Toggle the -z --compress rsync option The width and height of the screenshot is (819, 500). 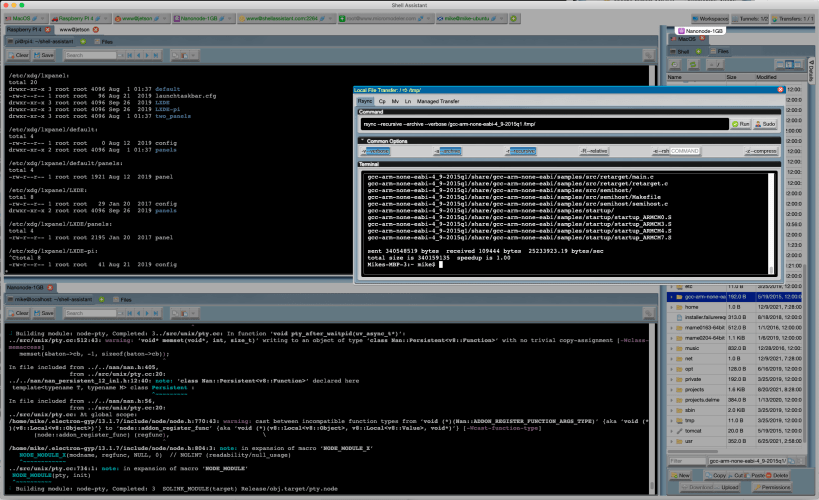761,151
